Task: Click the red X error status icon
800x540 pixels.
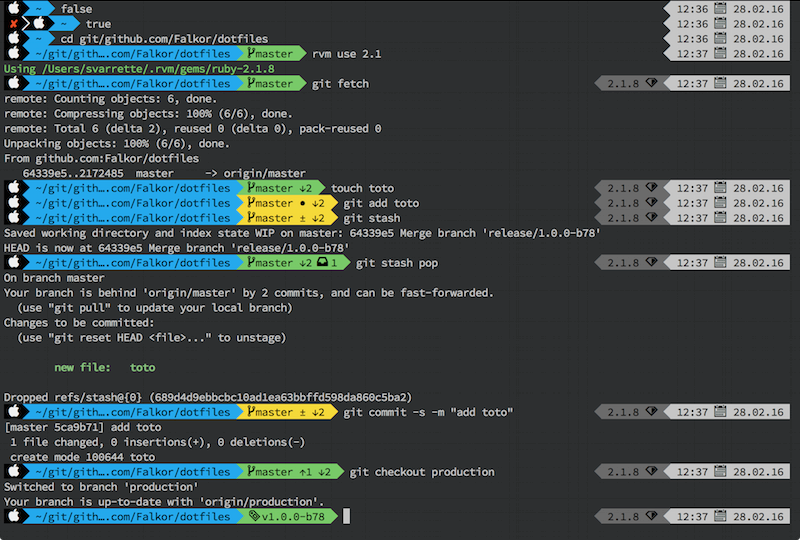Action: click(x=14, y=23)
